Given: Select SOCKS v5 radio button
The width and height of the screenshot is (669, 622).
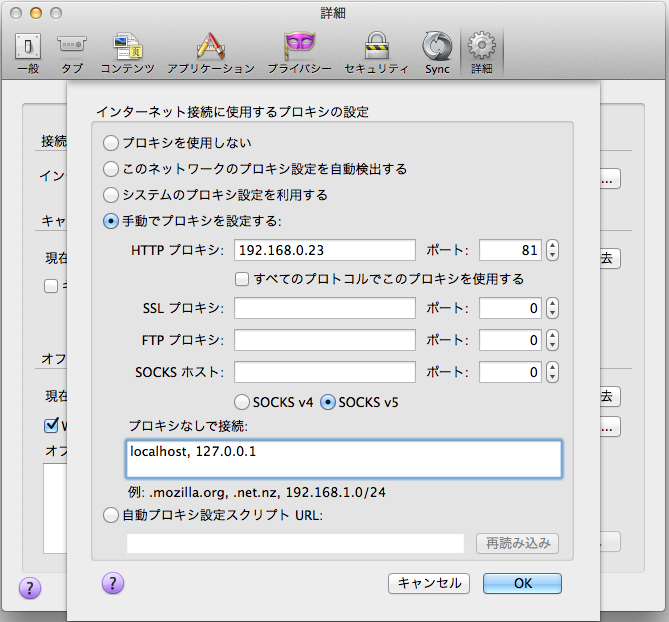Looking at the screenshot, I should [x=327, y=402].
